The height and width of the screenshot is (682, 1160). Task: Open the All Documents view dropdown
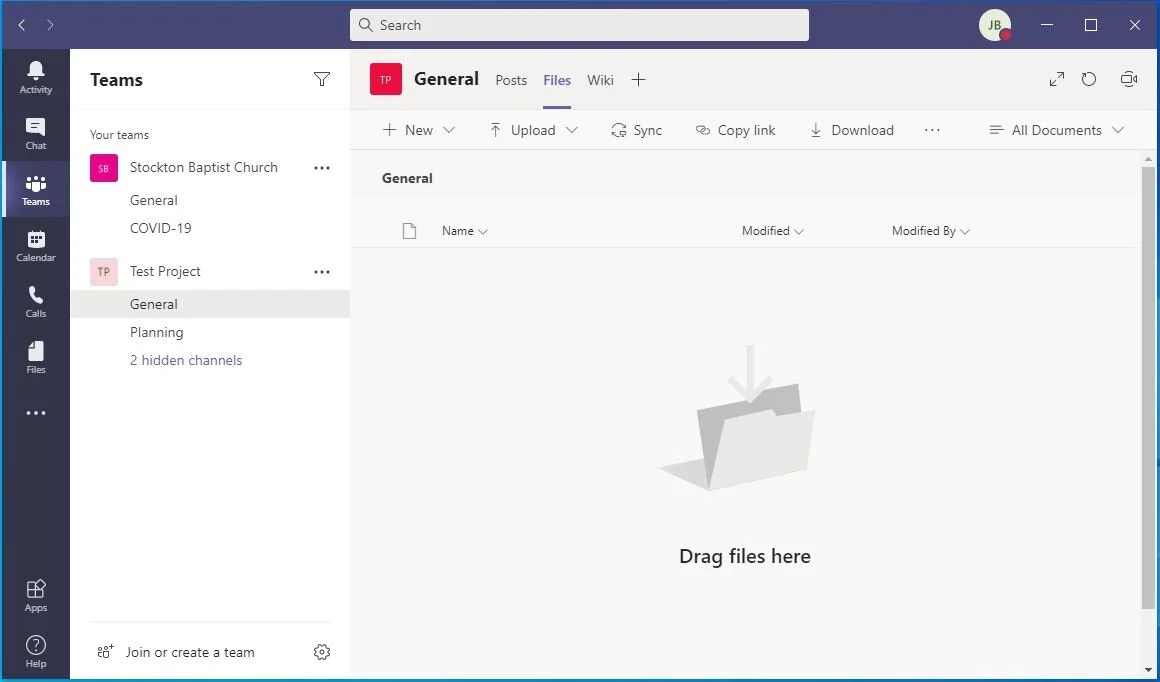(1056, 130)
